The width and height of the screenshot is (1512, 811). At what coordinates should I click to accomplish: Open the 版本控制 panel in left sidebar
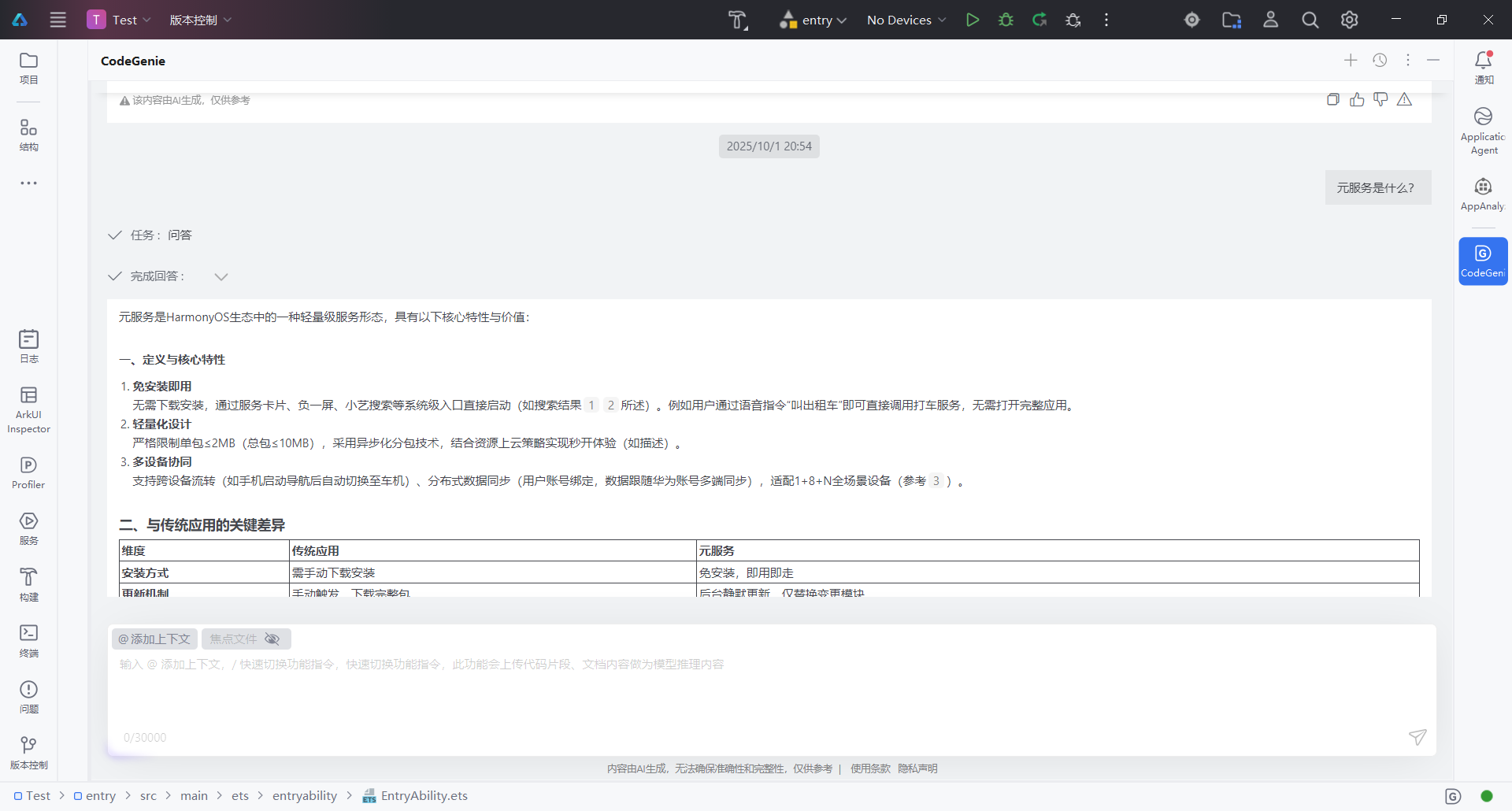29,754
